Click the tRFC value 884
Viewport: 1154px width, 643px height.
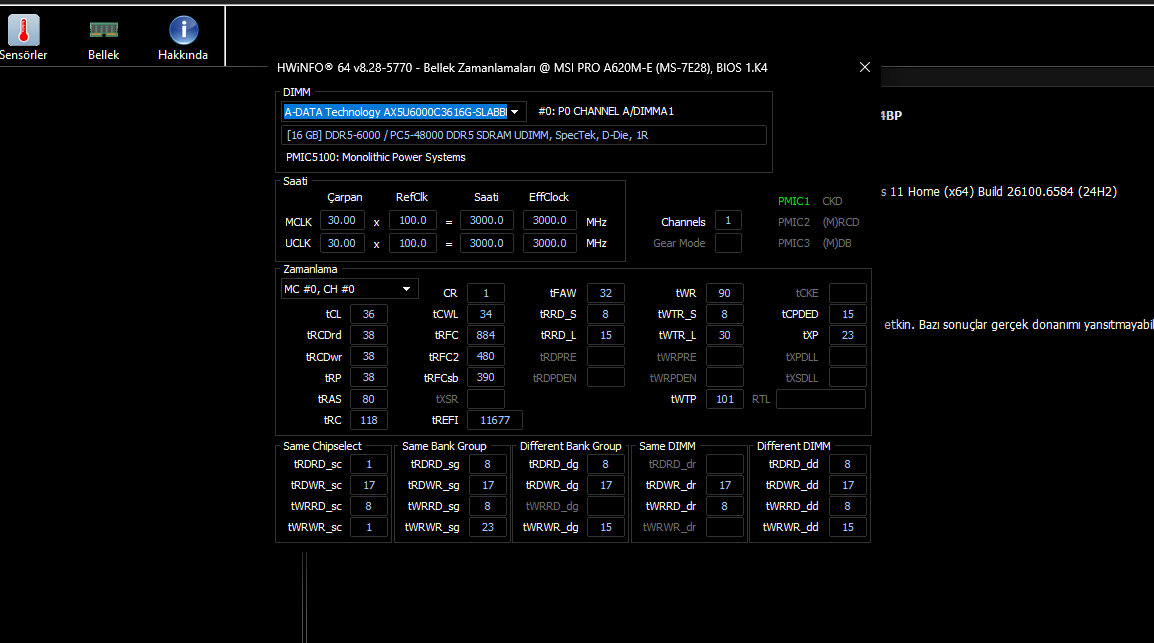tap(486, 335)
